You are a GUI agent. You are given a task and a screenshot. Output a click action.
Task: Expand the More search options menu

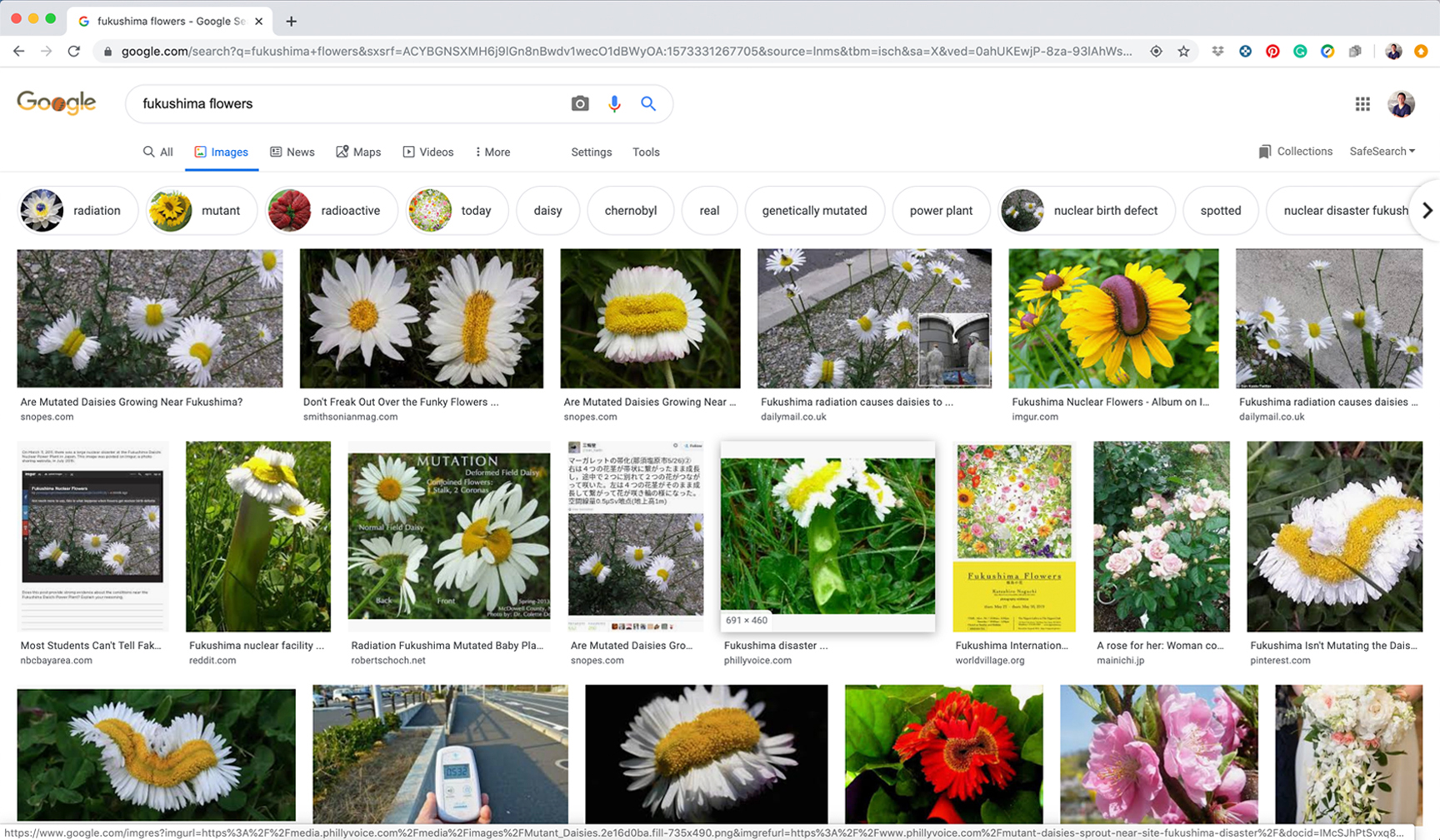click(492, 152)
